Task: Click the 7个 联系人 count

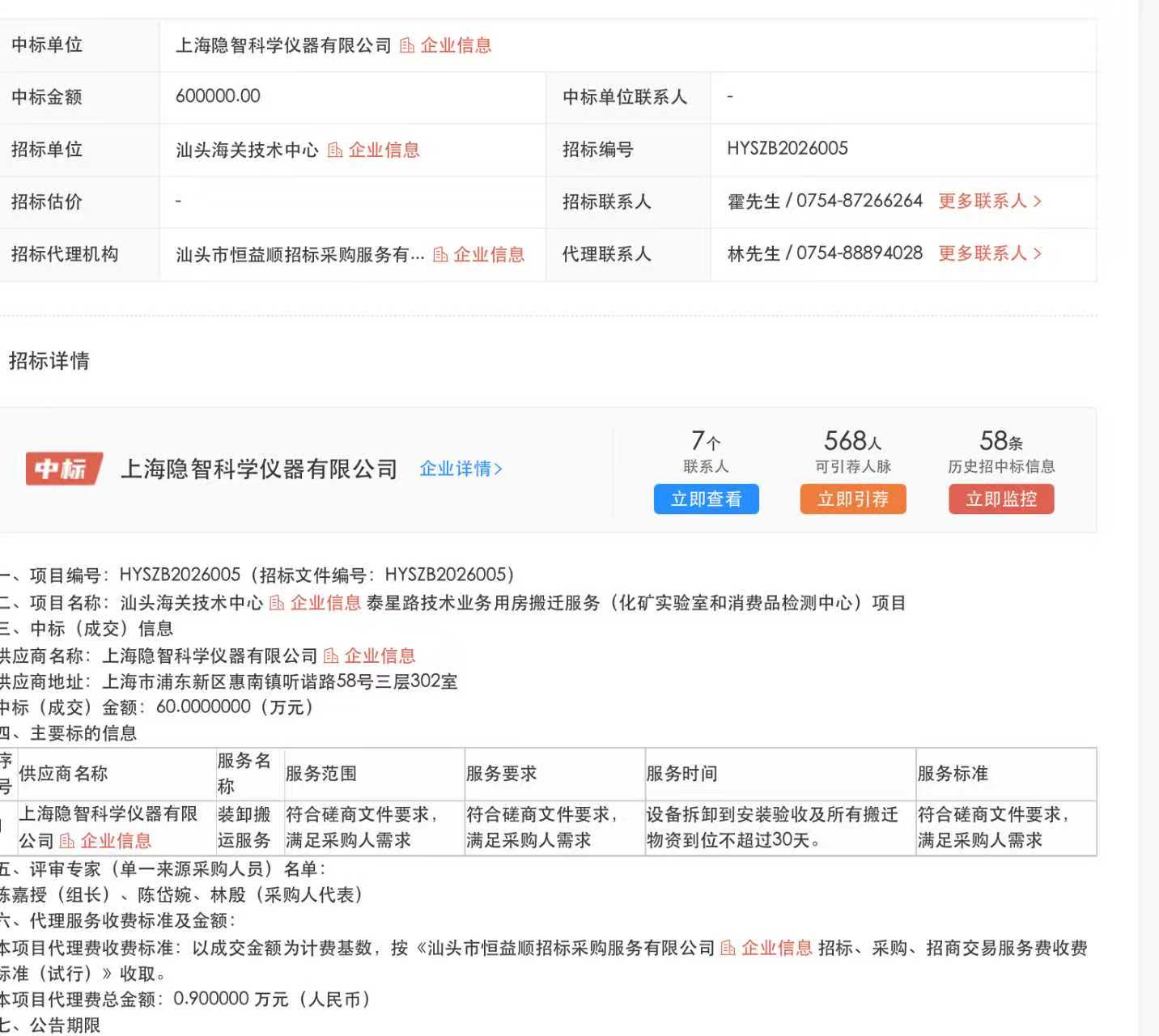Action: [x=705, y=442]
